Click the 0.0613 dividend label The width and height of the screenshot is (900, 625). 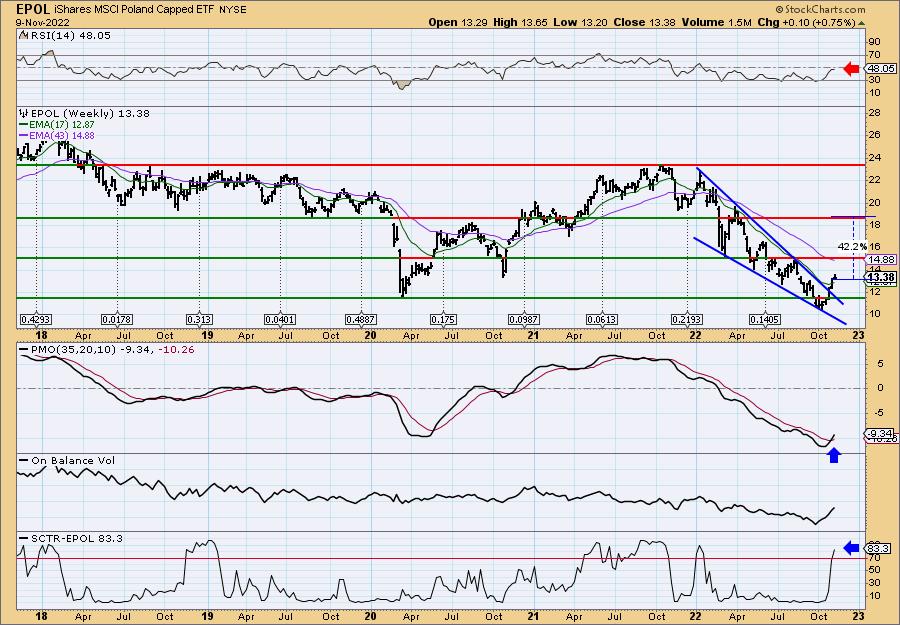(x=602, y=320)
